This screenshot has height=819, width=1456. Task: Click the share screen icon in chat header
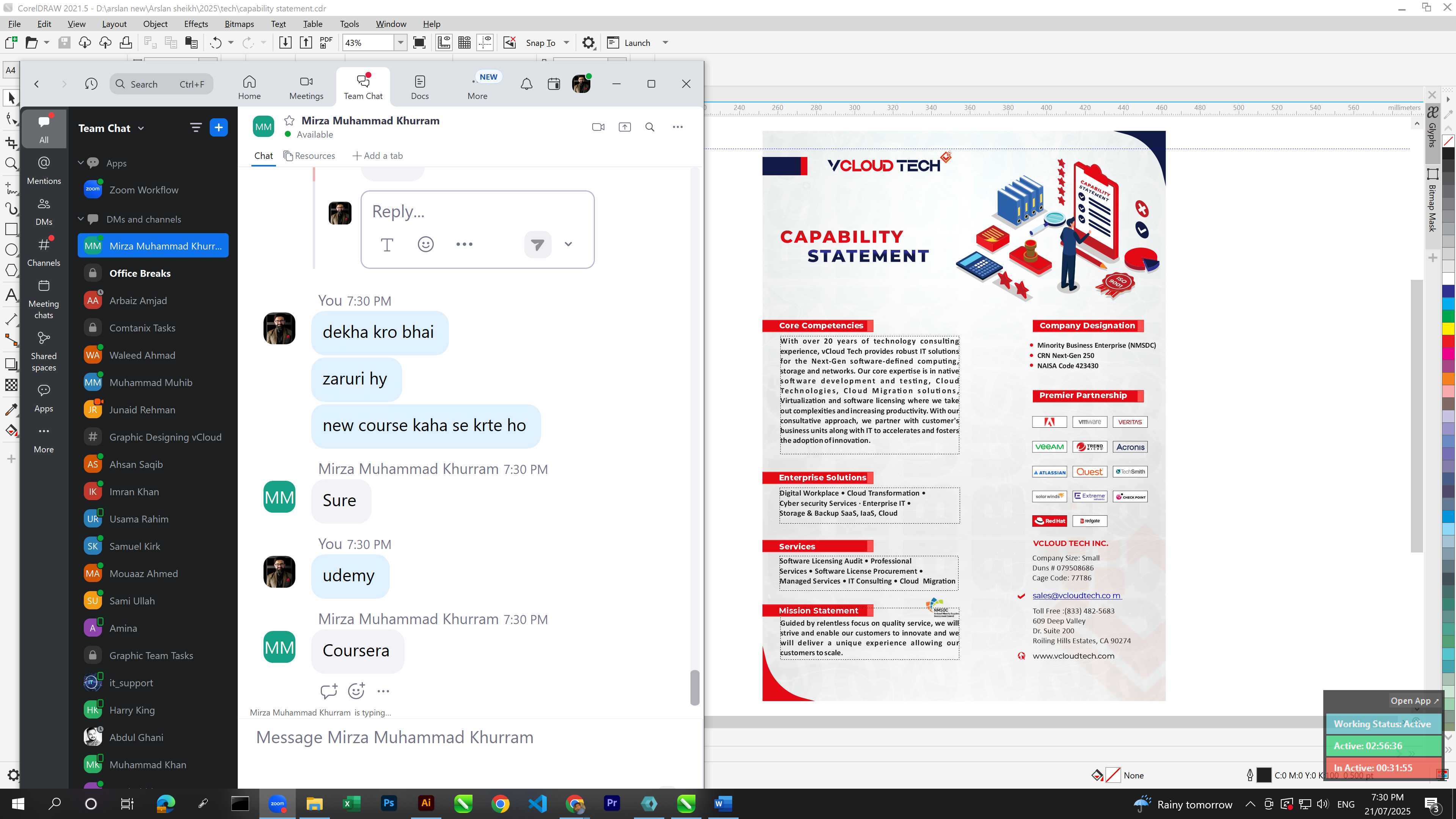click(624, 127)
